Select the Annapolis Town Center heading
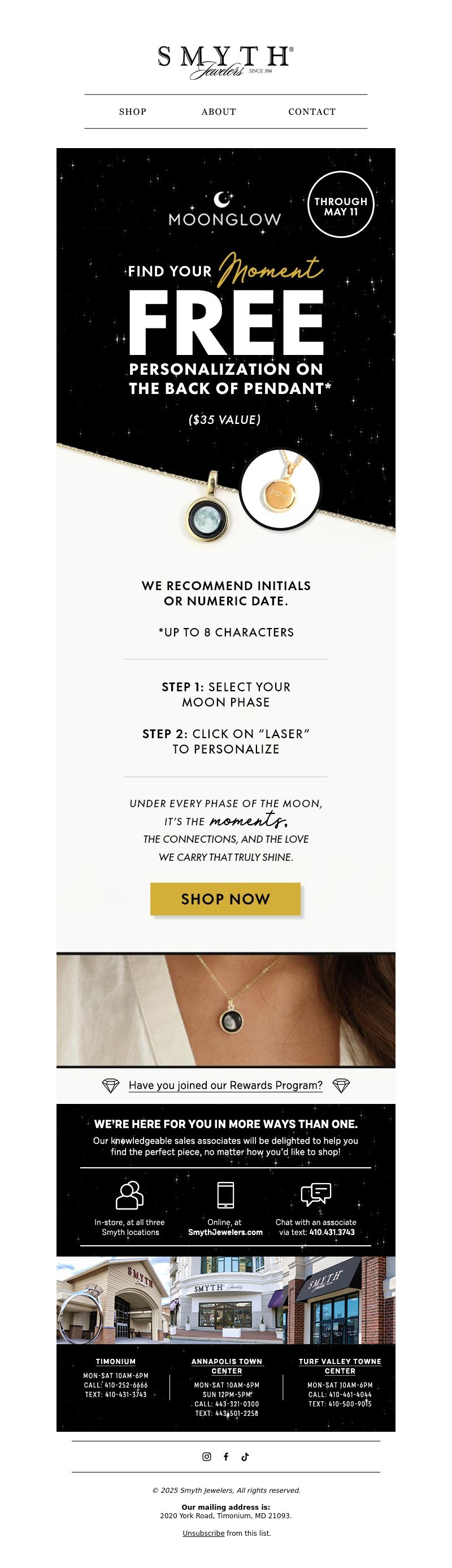 click(227, 1366)
